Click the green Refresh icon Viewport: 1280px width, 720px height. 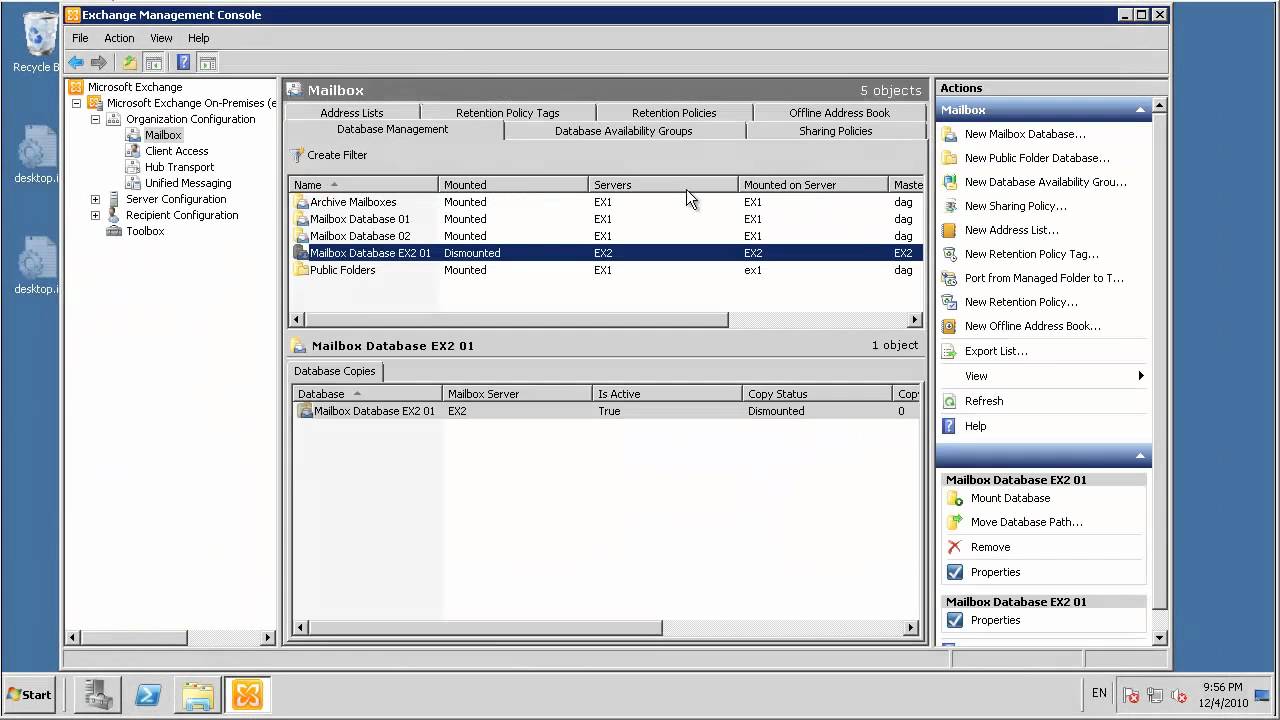950,401
